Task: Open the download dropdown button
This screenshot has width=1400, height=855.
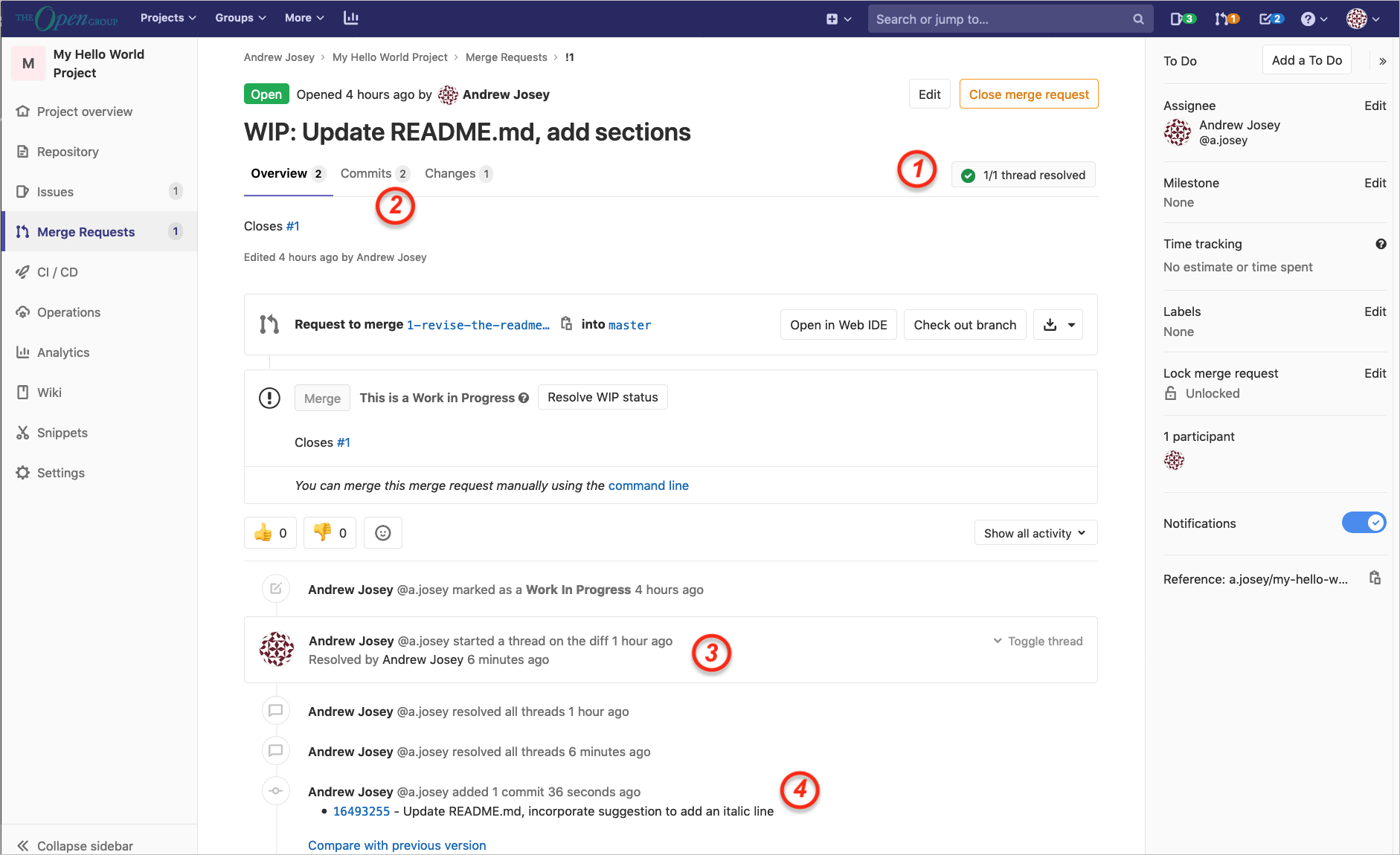Action: click(x=1059, y=325)
